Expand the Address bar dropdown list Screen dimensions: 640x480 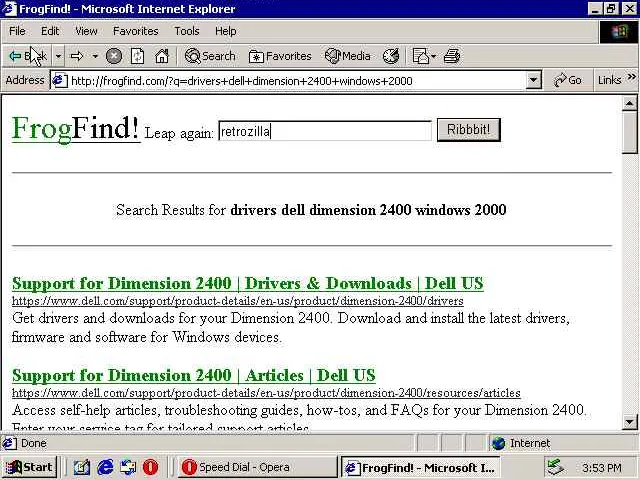point(533,80)
